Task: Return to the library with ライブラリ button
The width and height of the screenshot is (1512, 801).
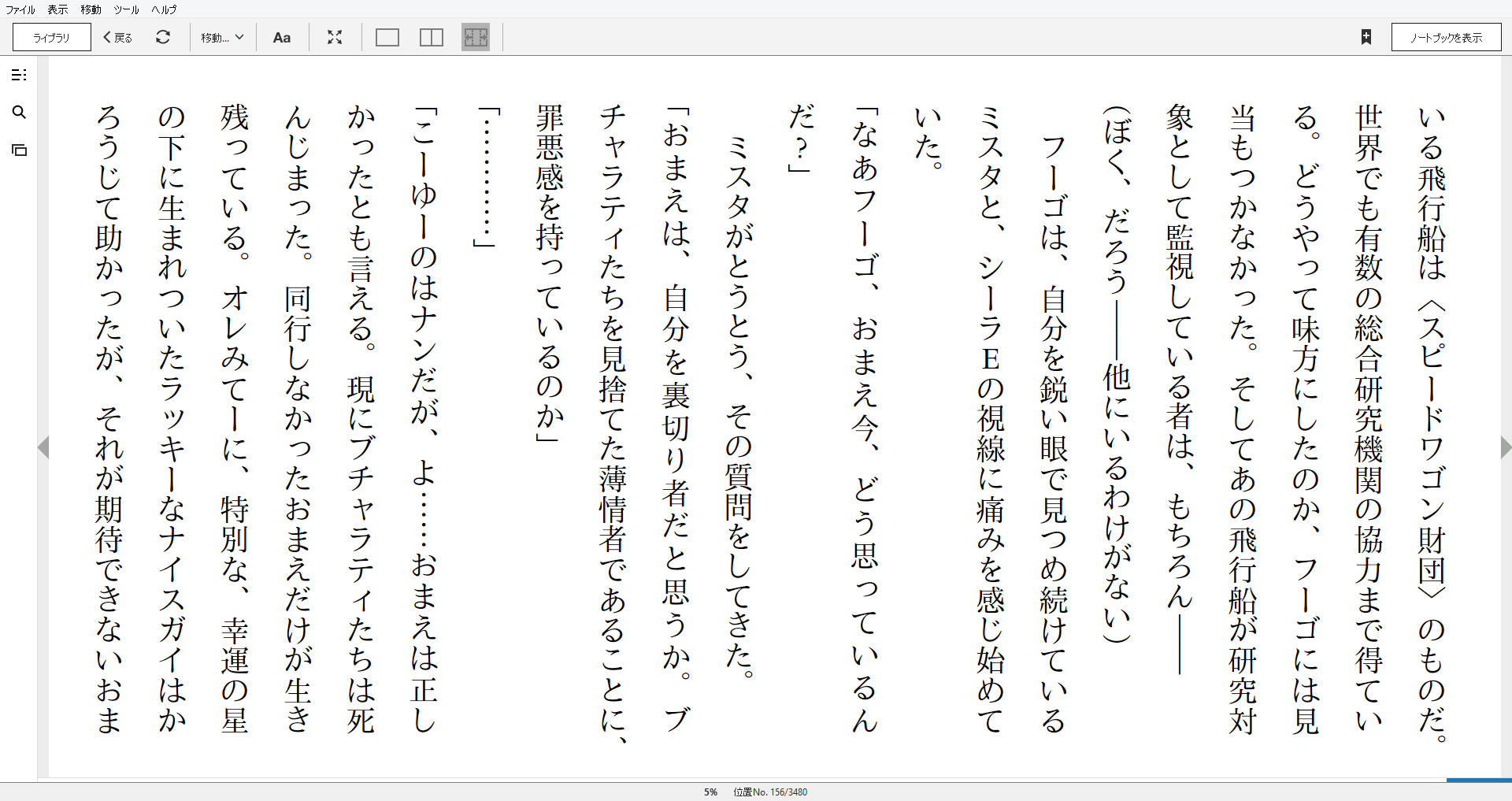Action: point(50,36)
